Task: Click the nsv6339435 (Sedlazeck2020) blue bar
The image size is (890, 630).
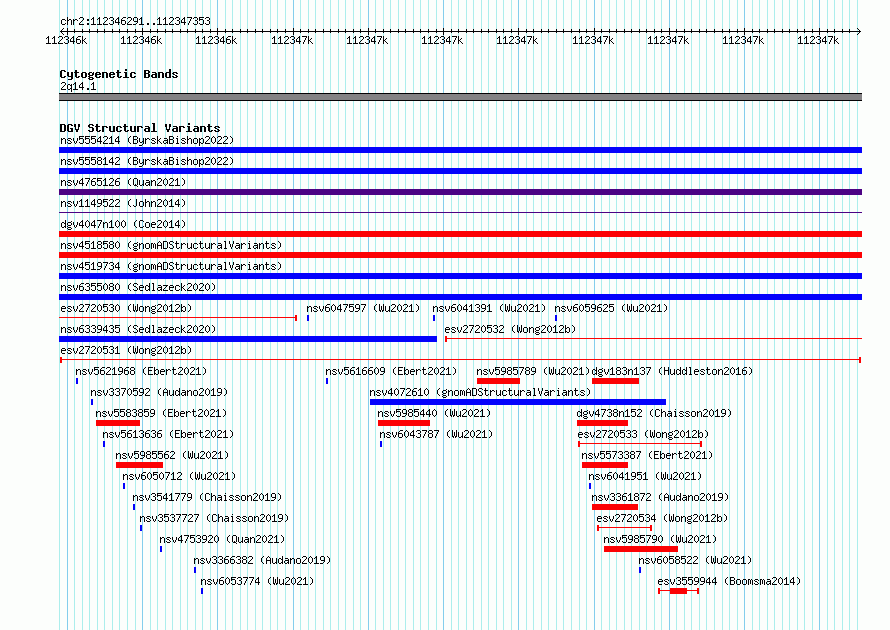Action: 248,339
